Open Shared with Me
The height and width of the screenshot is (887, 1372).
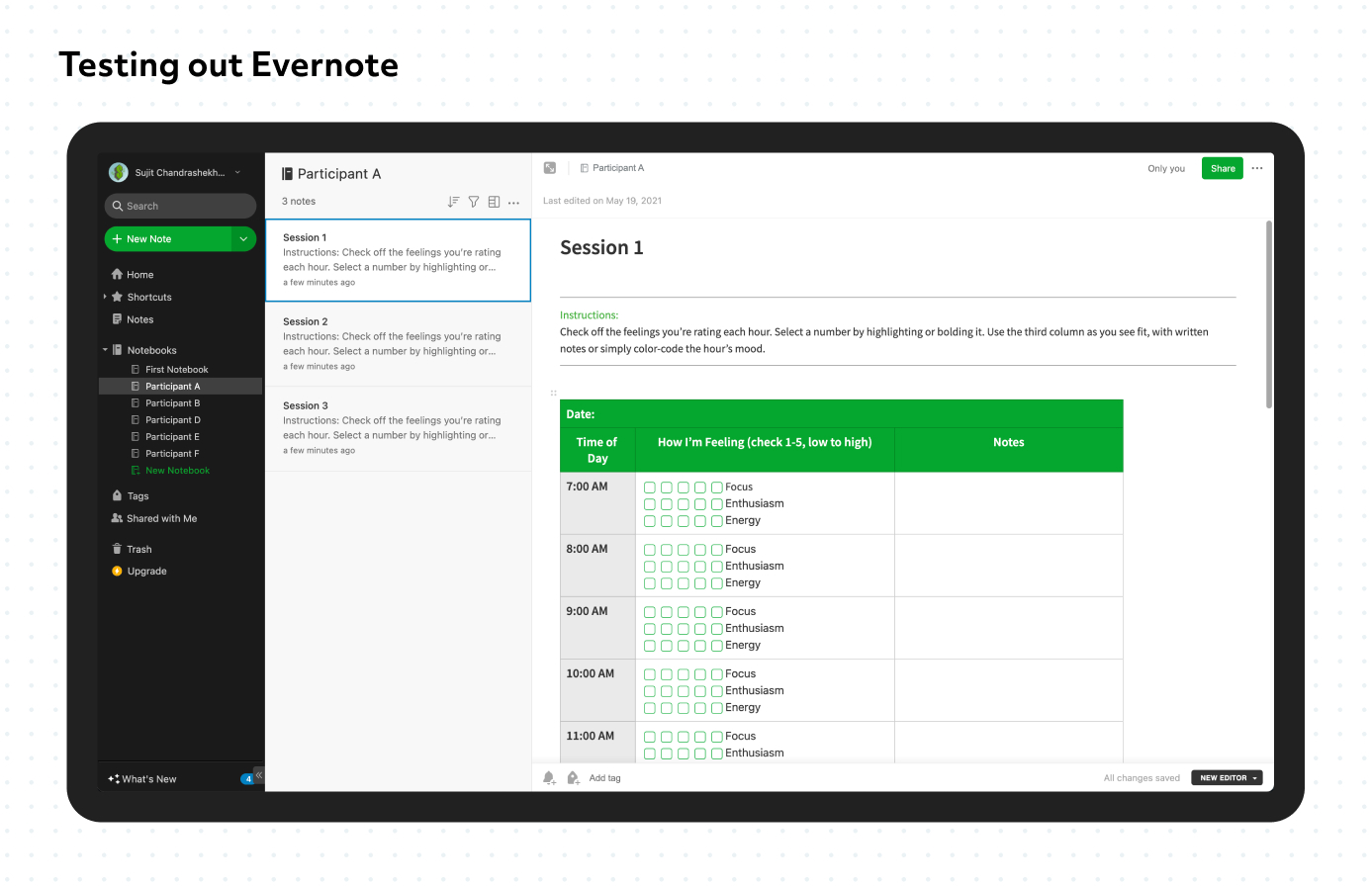coord(161,518)
